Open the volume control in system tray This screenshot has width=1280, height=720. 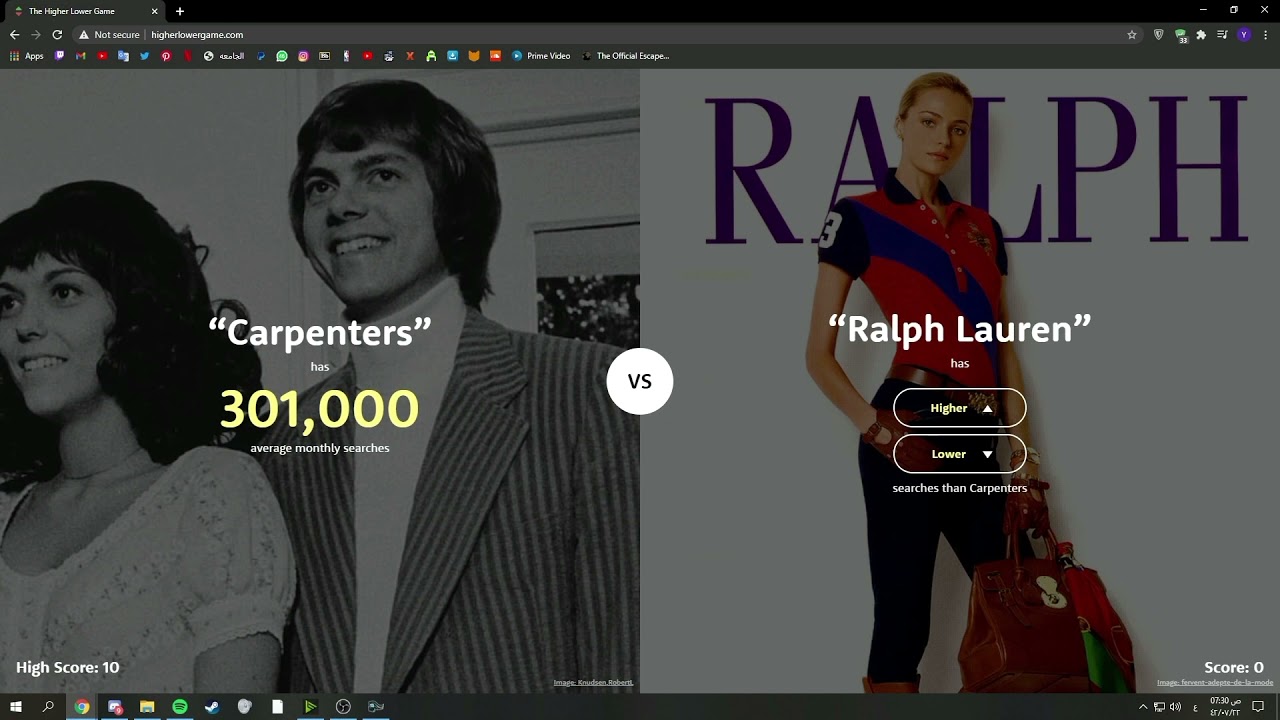click(1175, 707)
